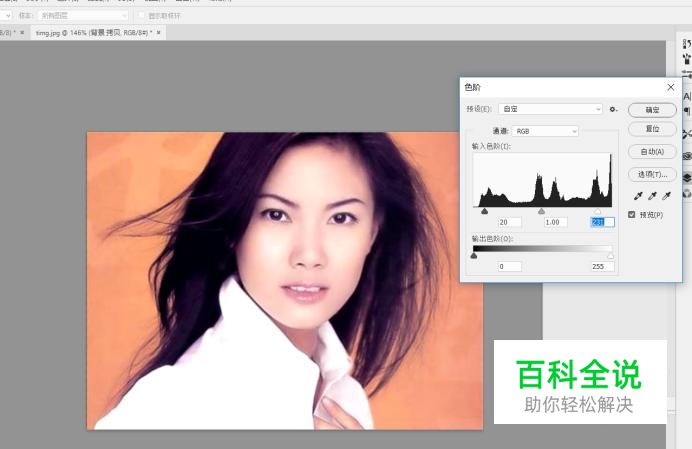Image resolution: width=692 pixels, height=449 pixels.
Task: Toggle the 预览(P) preview checkbox
Action: point(632,215)
